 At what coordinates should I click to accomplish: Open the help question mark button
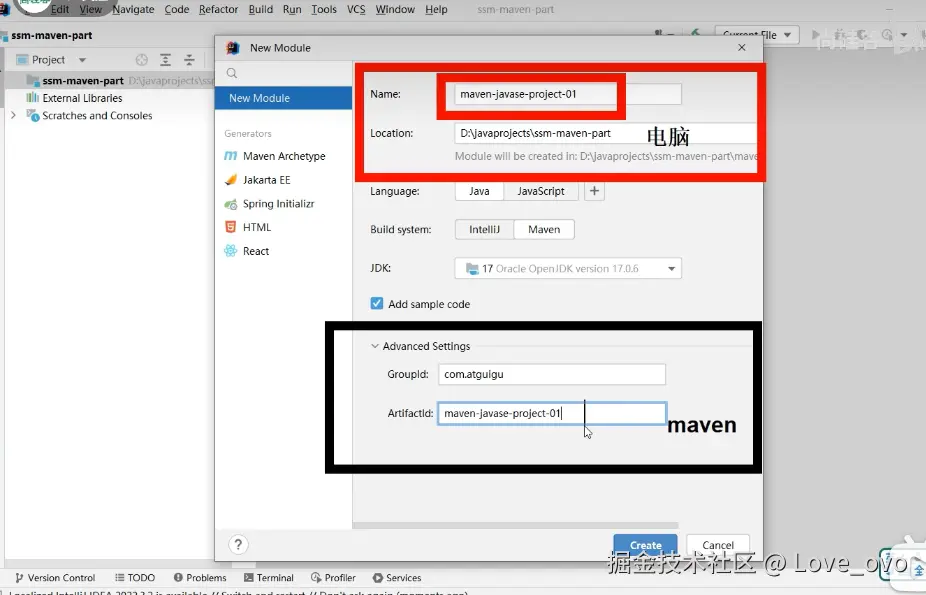(x=238, y=544)
